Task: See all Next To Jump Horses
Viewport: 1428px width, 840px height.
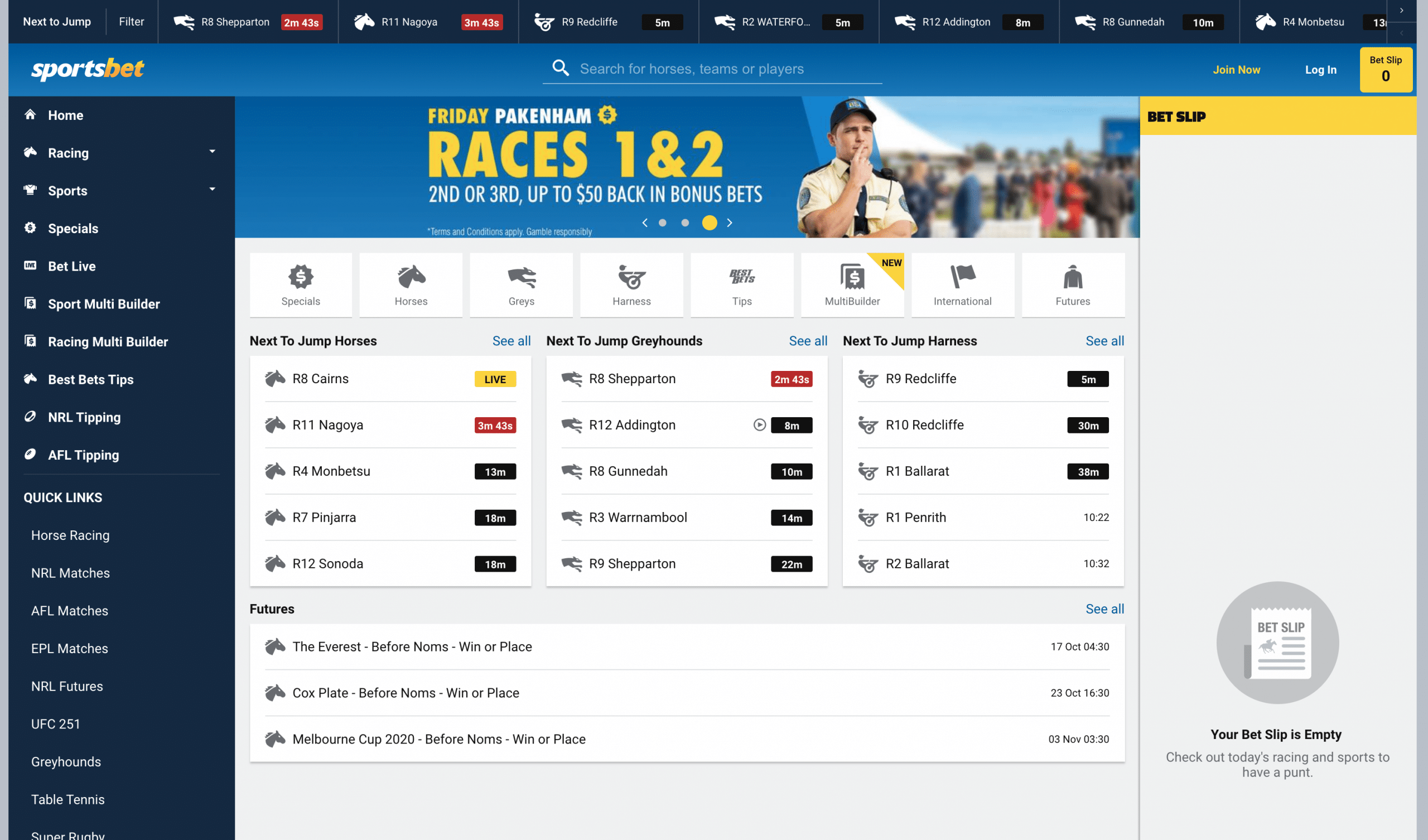Action: point(511,341)
